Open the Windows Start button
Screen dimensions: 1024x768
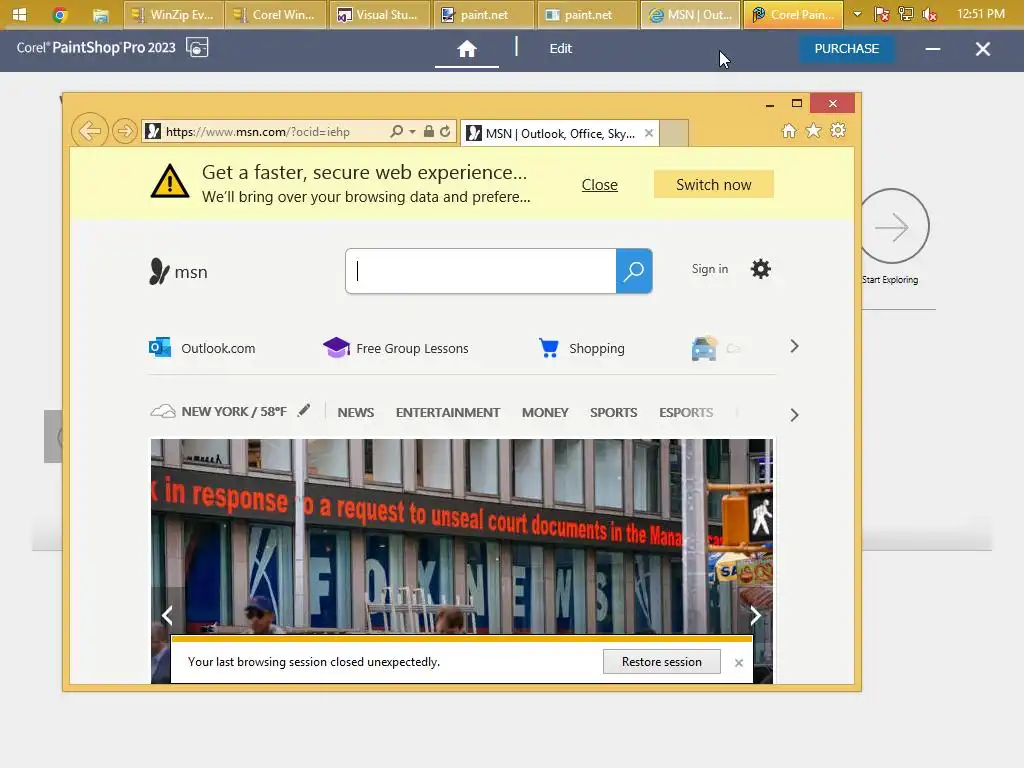20,14
